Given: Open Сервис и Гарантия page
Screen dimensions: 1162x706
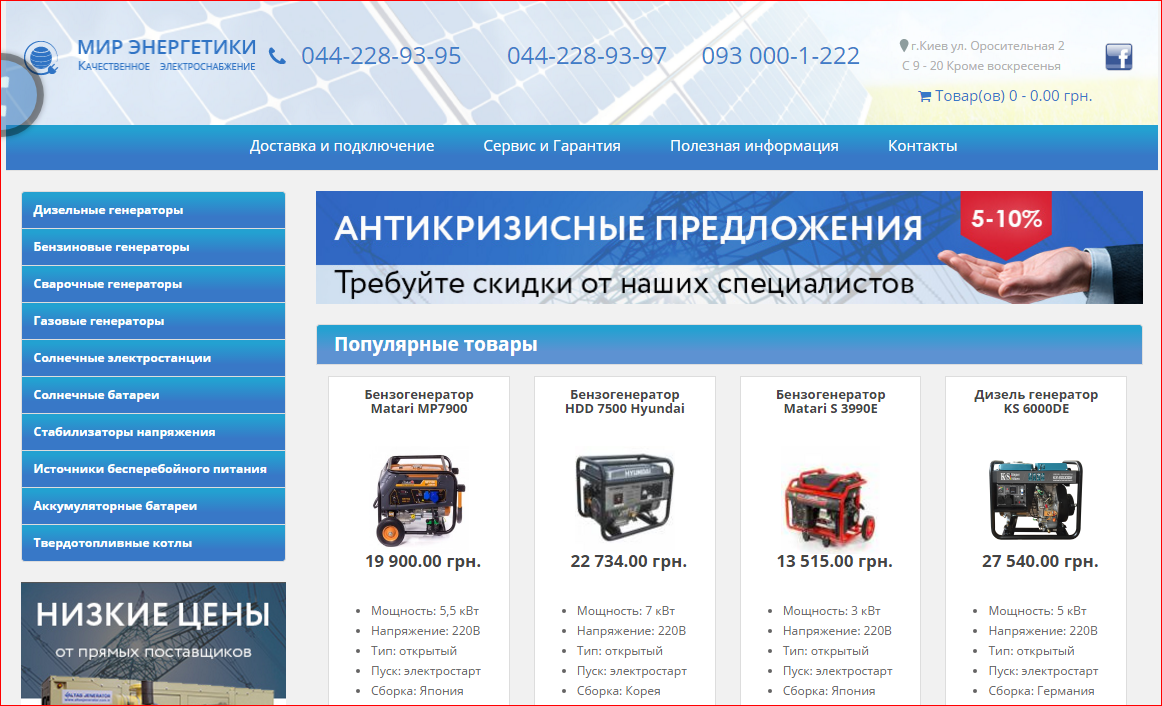Looking at the screenshot, I should [552, 146].
